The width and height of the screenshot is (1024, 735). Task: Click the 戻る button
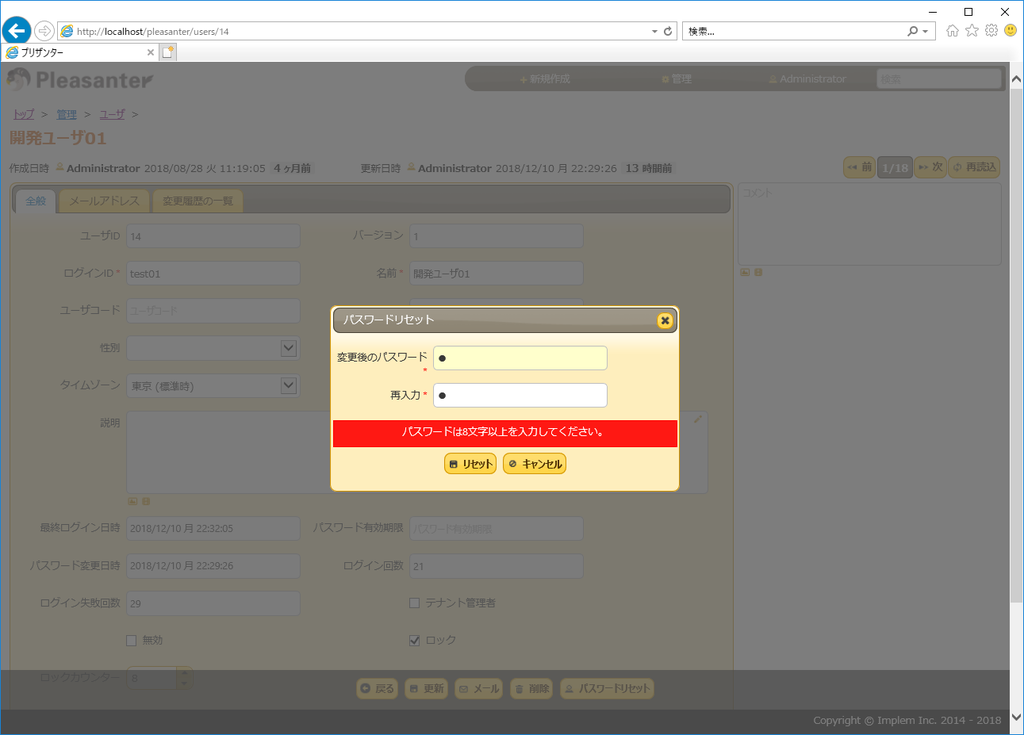pos(377,689)
